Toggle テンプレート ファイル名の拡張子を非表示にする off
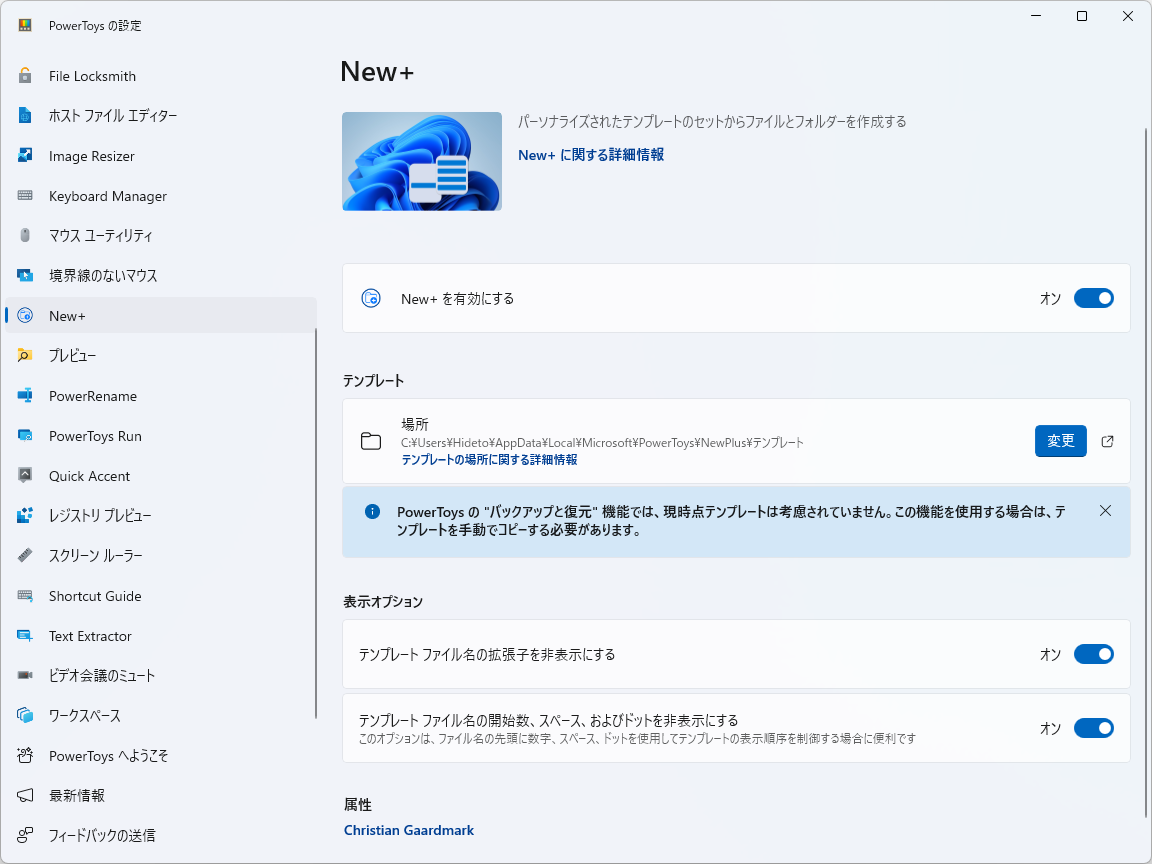Image resolution: width=1152 pixels, height=864 pixels. pyautogui.click(x=1094, y=654)
